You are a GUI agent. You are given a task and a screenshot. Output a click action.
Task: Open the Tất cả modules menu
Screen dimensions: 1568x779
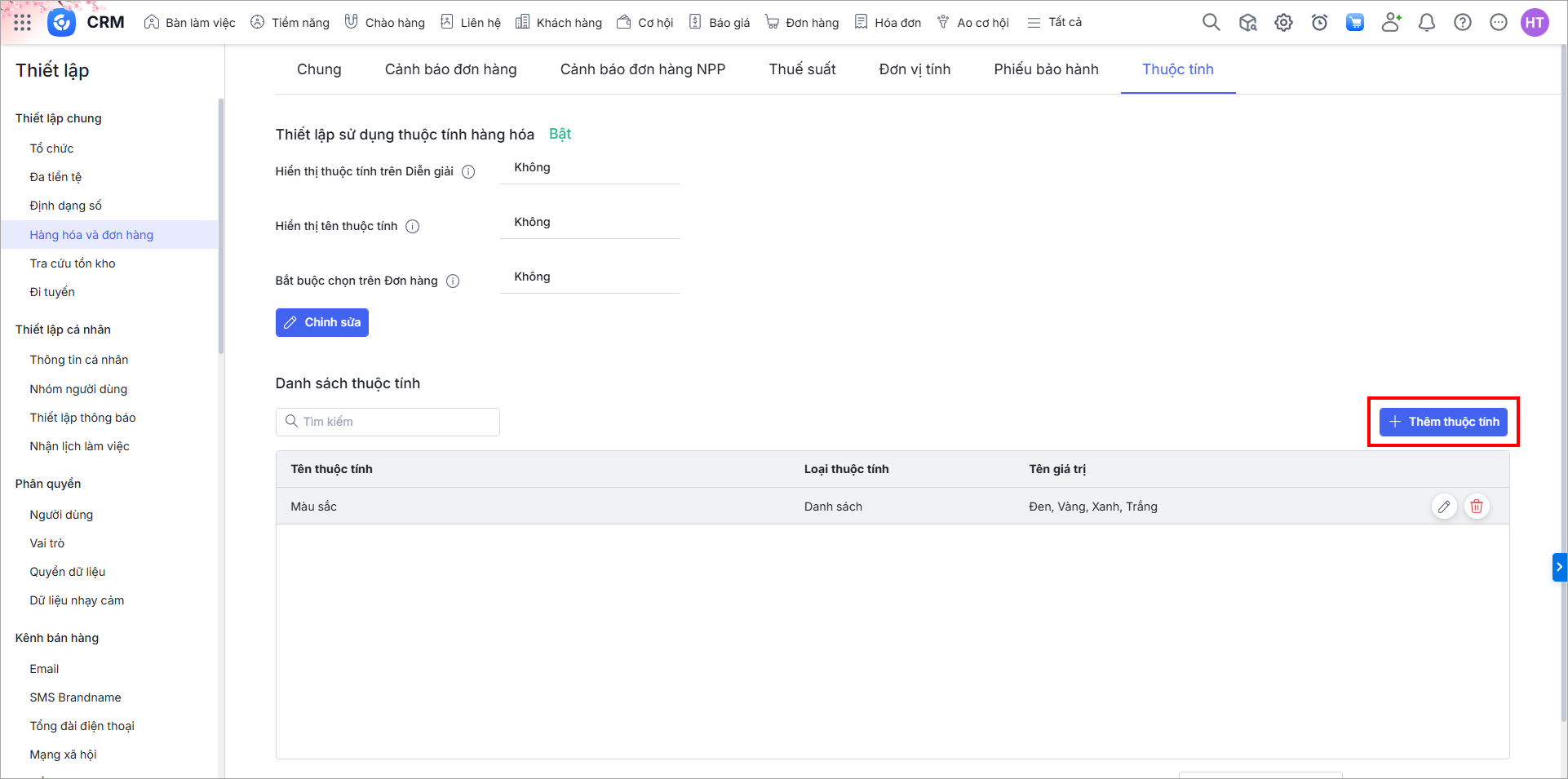click(x=1055, y=23)
